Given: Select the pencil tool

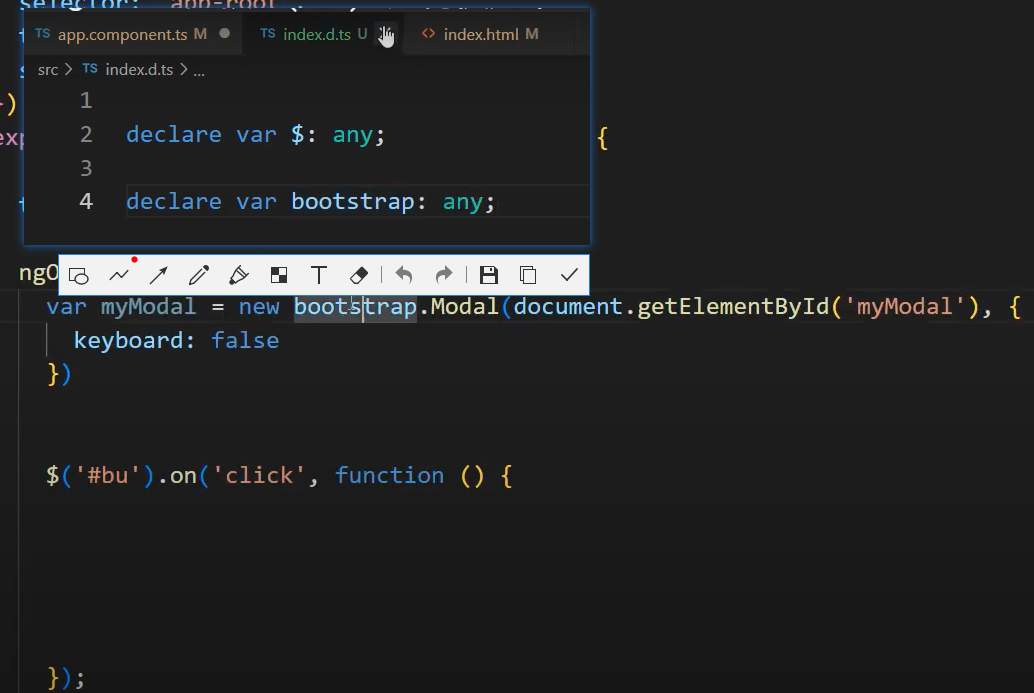Looking at the screenshot, I should 198,275.
